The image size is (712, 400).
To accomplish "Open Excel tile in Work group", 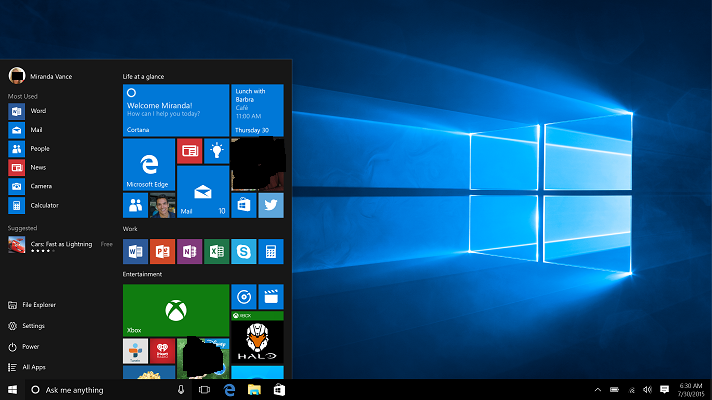I will tap(216, 251).
